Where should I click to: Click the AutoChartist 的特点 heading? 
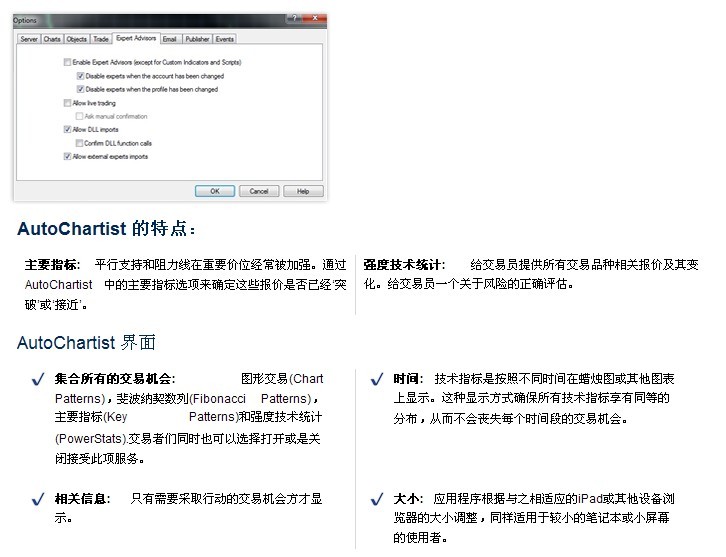click(106, 229)
